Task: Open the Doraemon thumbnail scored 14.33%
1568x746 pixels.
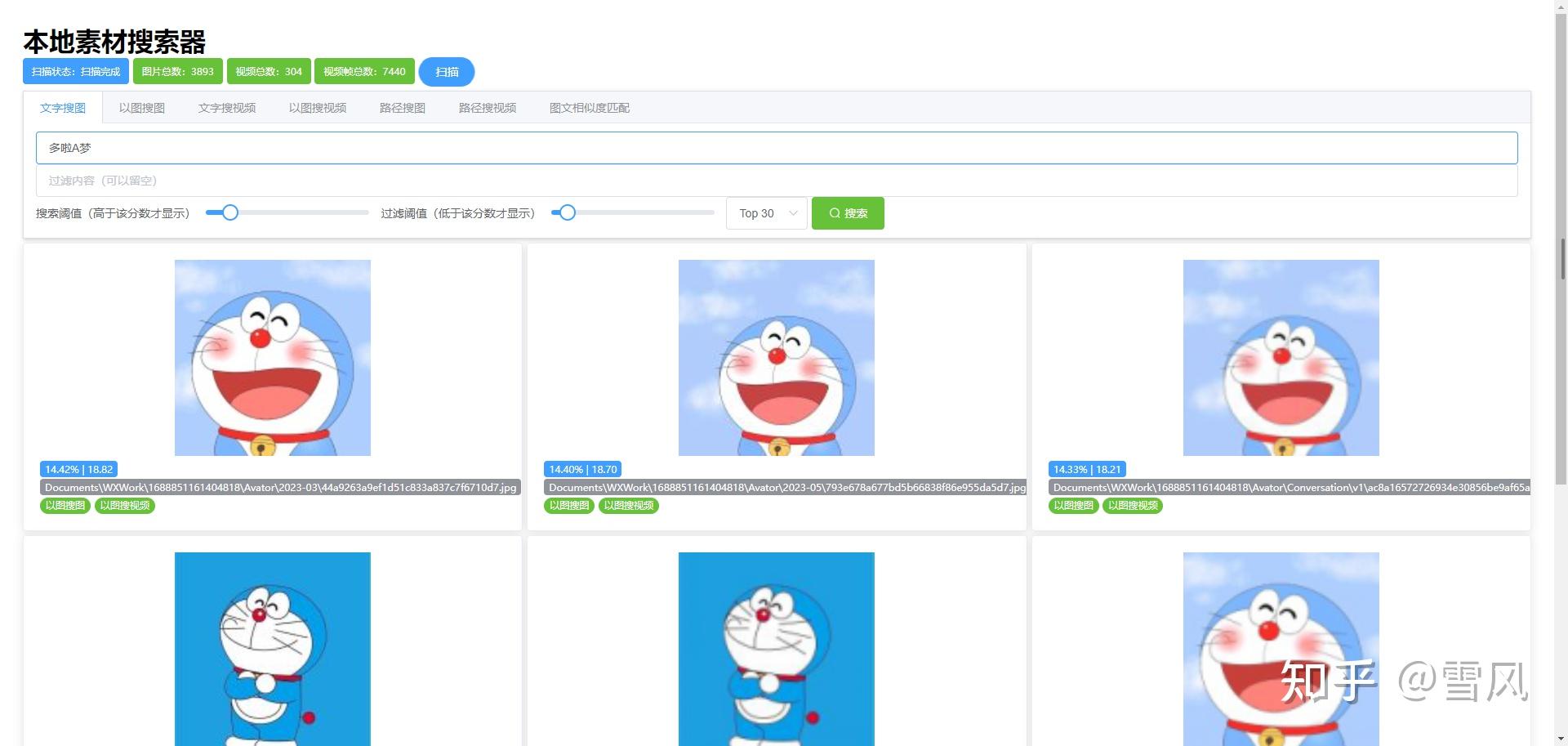Action: coord(1281,358)
